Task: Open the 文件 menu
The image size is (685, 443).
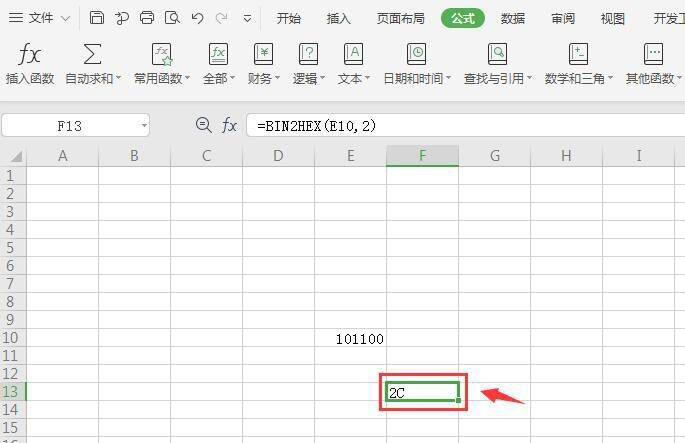Action: tap(39, 18)
